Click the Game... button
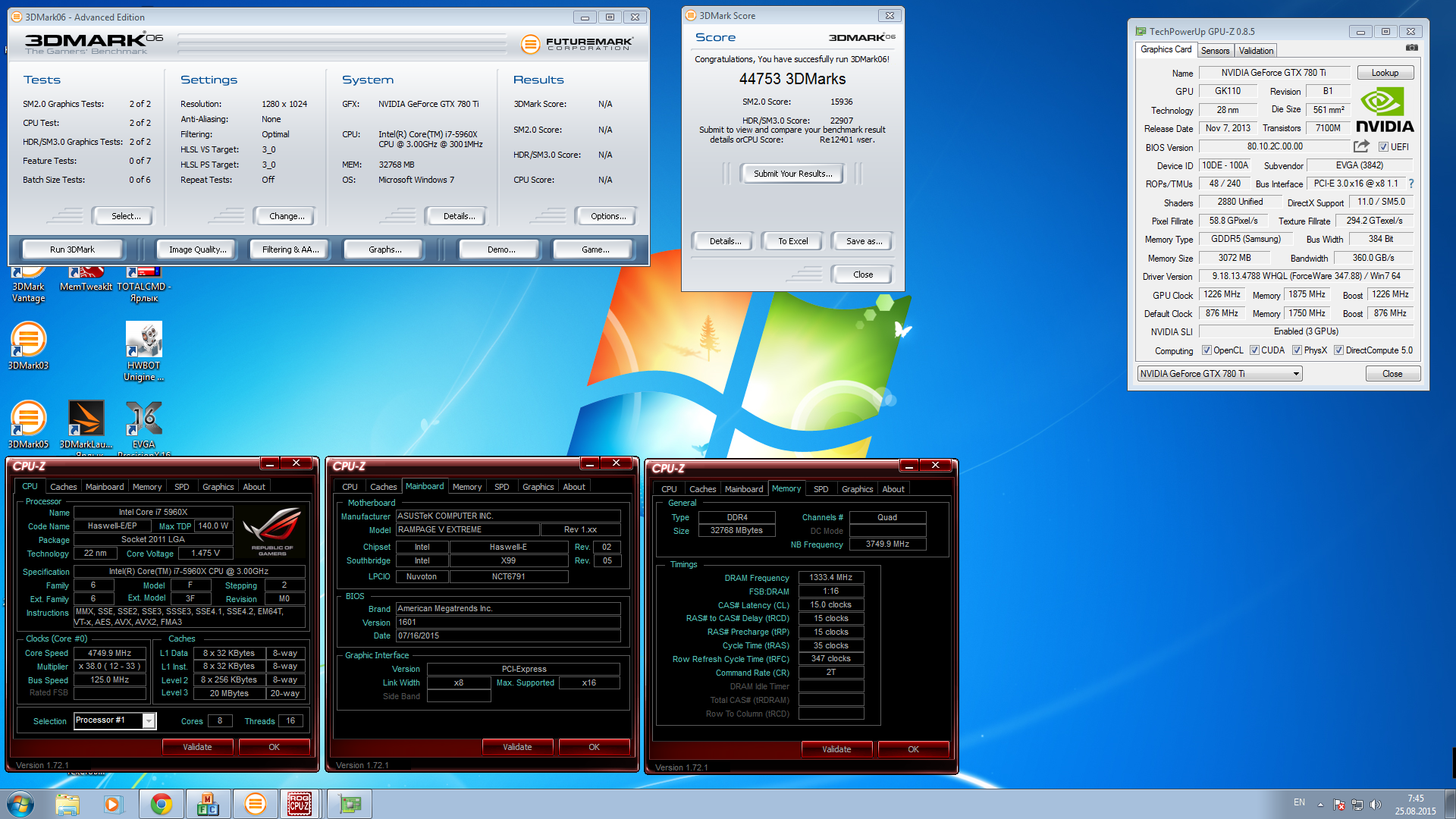Viewport: 1456px width, 819px height. (x=595, y=249)
